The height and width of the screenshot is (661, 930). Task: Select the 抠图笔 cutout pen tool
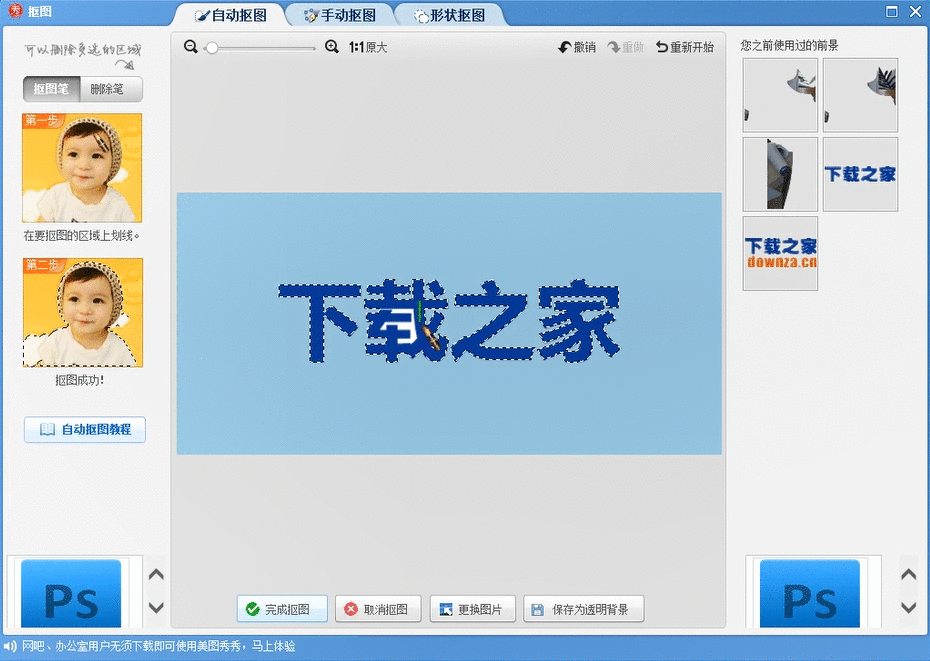[50, 89]
